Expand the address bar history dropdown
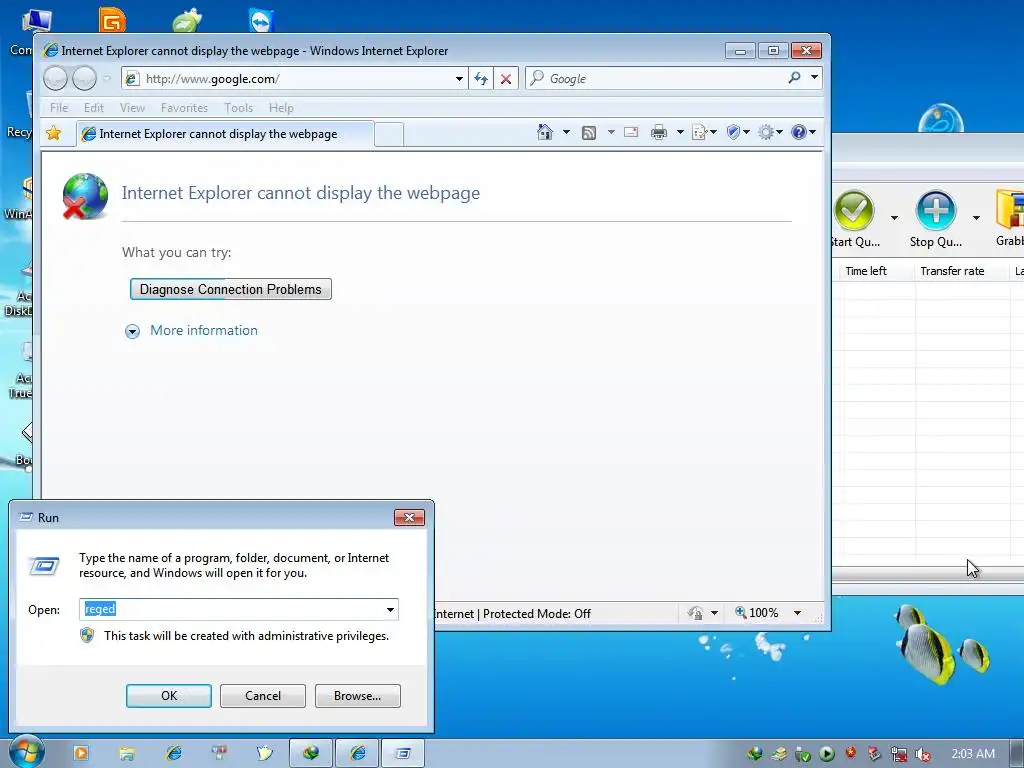 (x=459, y=79)
